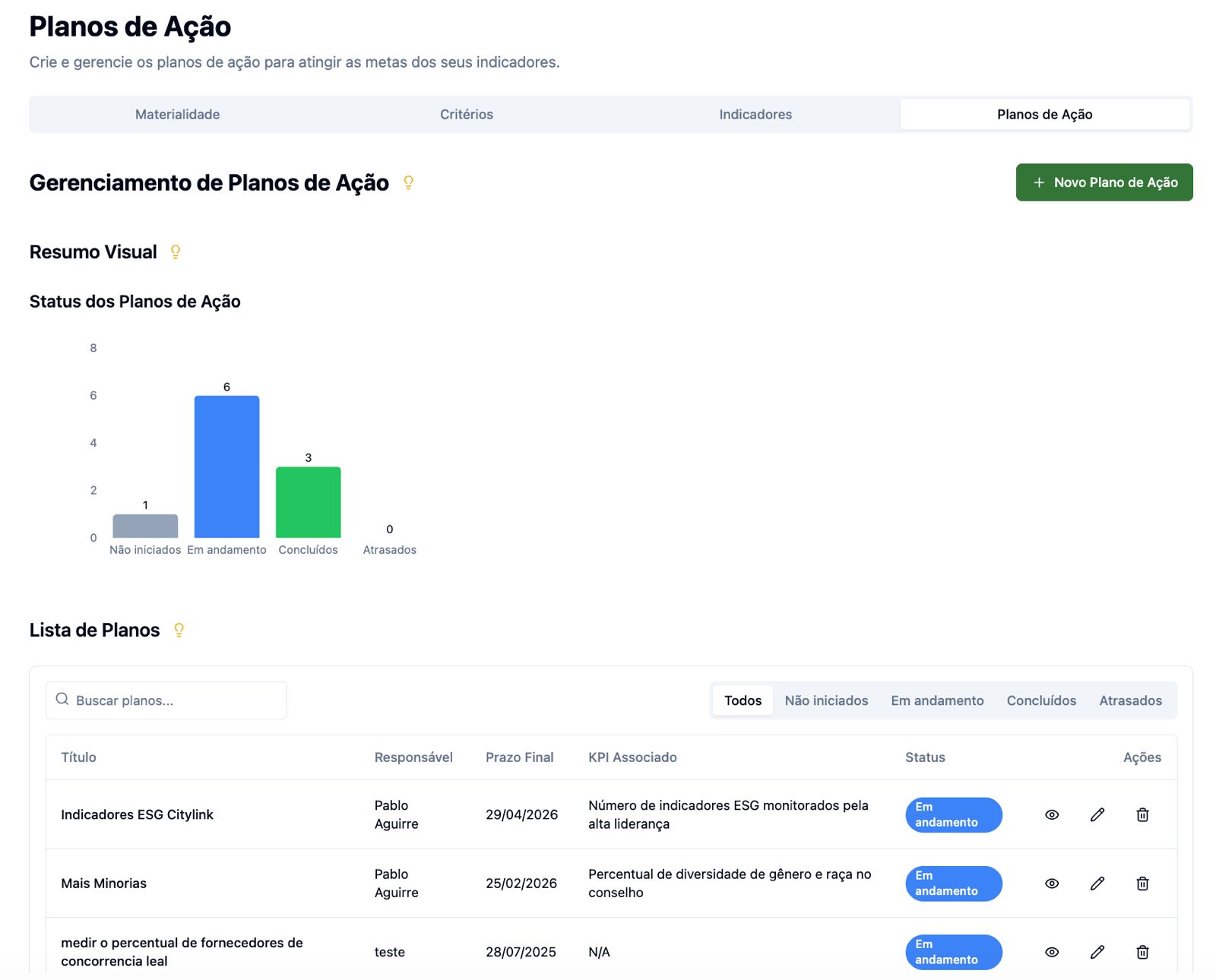Show only Atrasados plans
This screenshot has width=1216, height=980.
[x=1130, y=700]
